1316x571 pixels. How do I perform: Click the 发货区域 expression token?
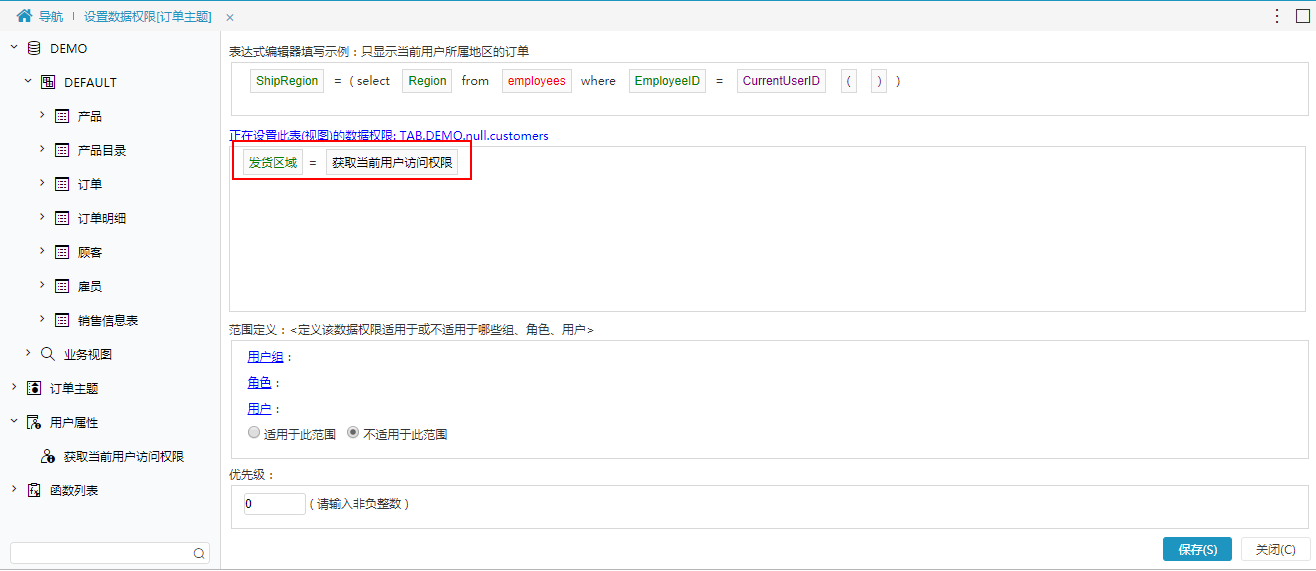[273, 163]
